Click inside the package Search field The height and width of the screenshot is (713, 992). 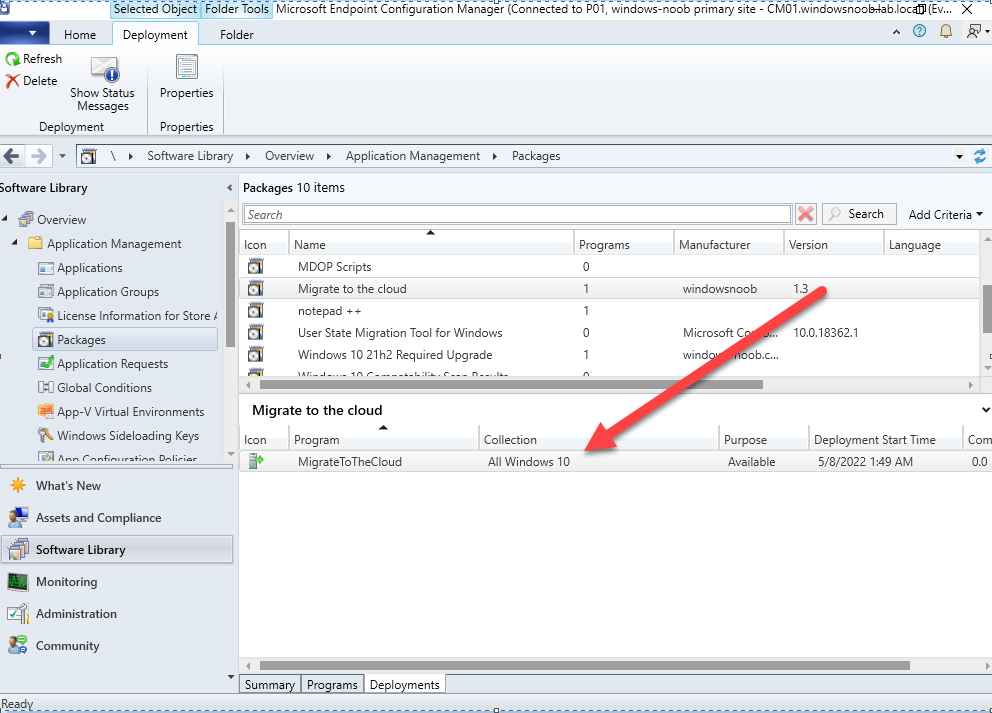[x=518, y=214]
